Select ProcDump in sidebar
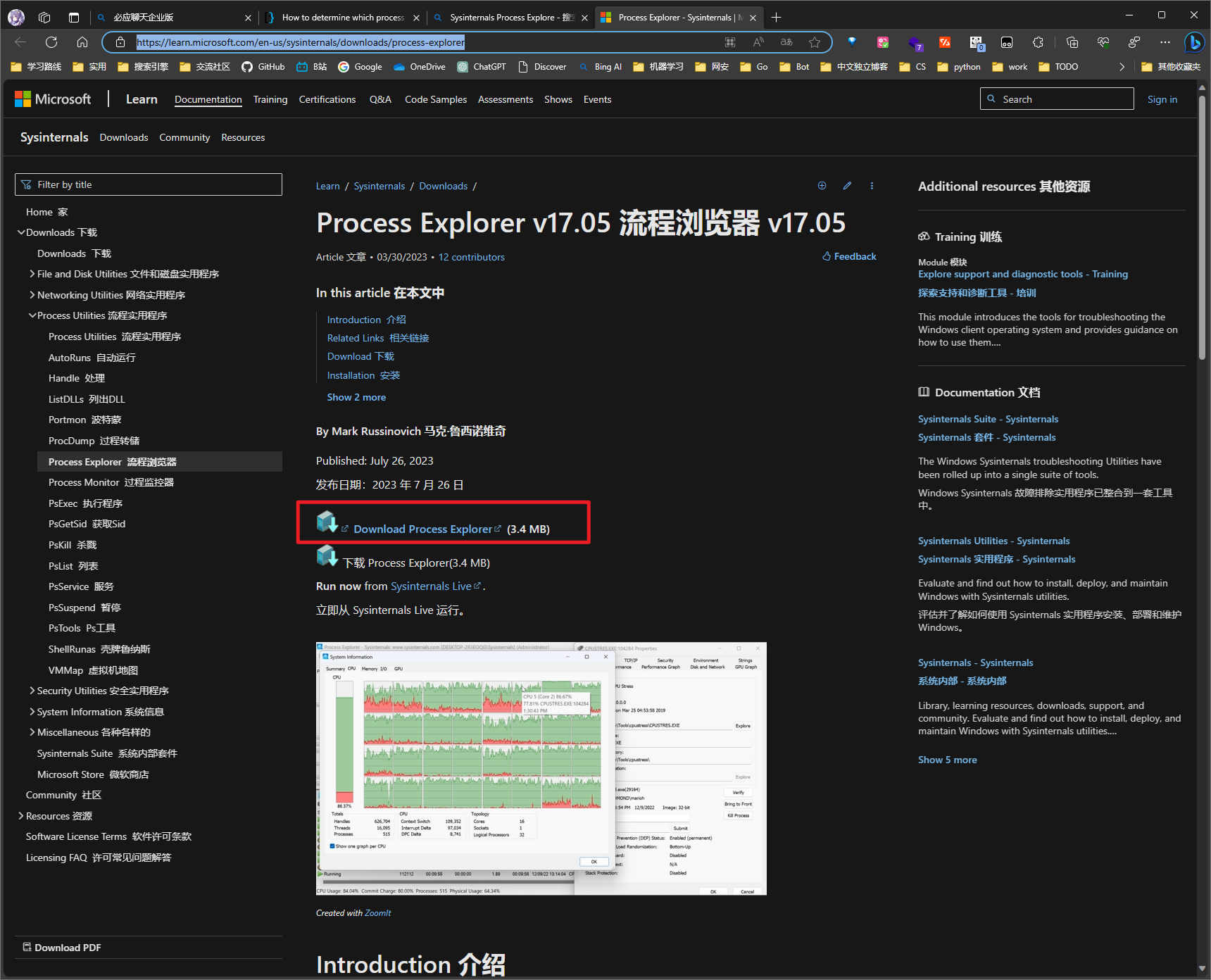 coord(94,441)
